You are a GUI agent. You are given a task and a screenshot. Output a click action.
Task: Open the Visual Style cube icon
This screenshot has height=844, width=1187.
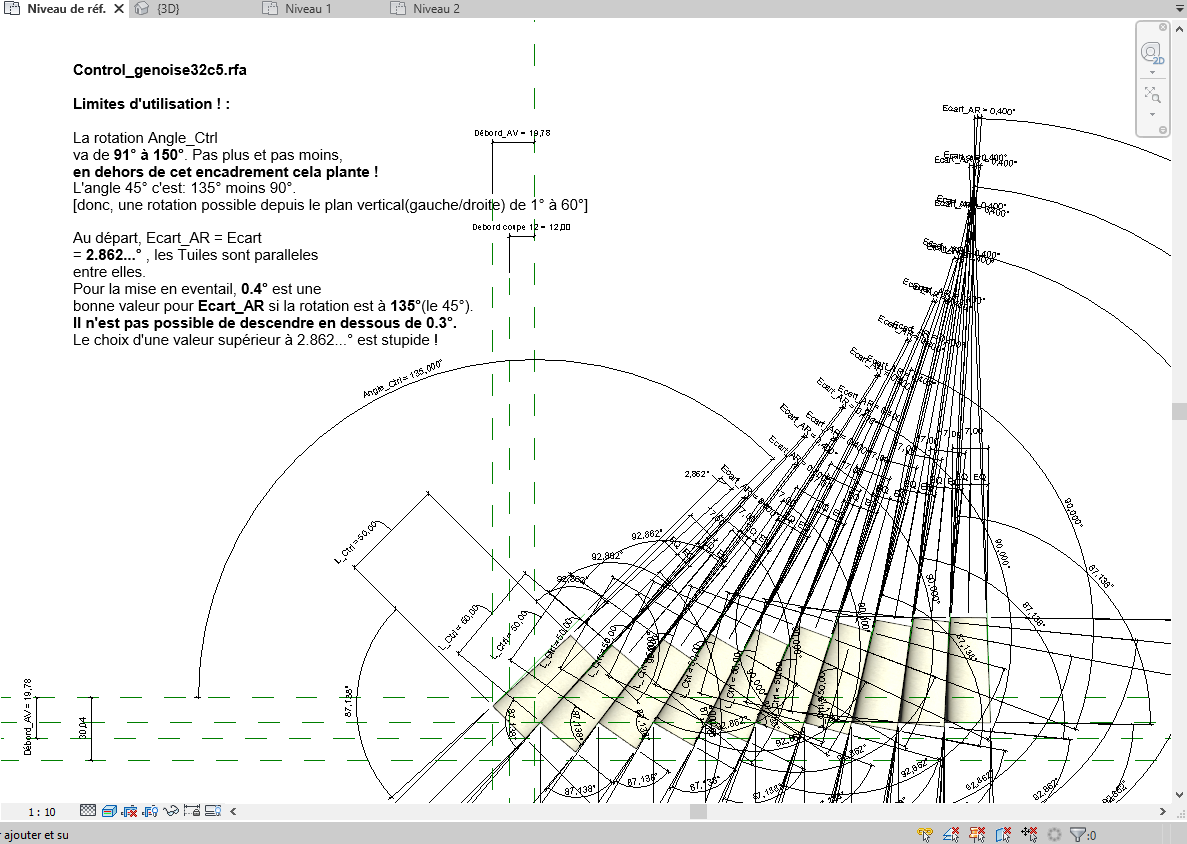point(109,811)
